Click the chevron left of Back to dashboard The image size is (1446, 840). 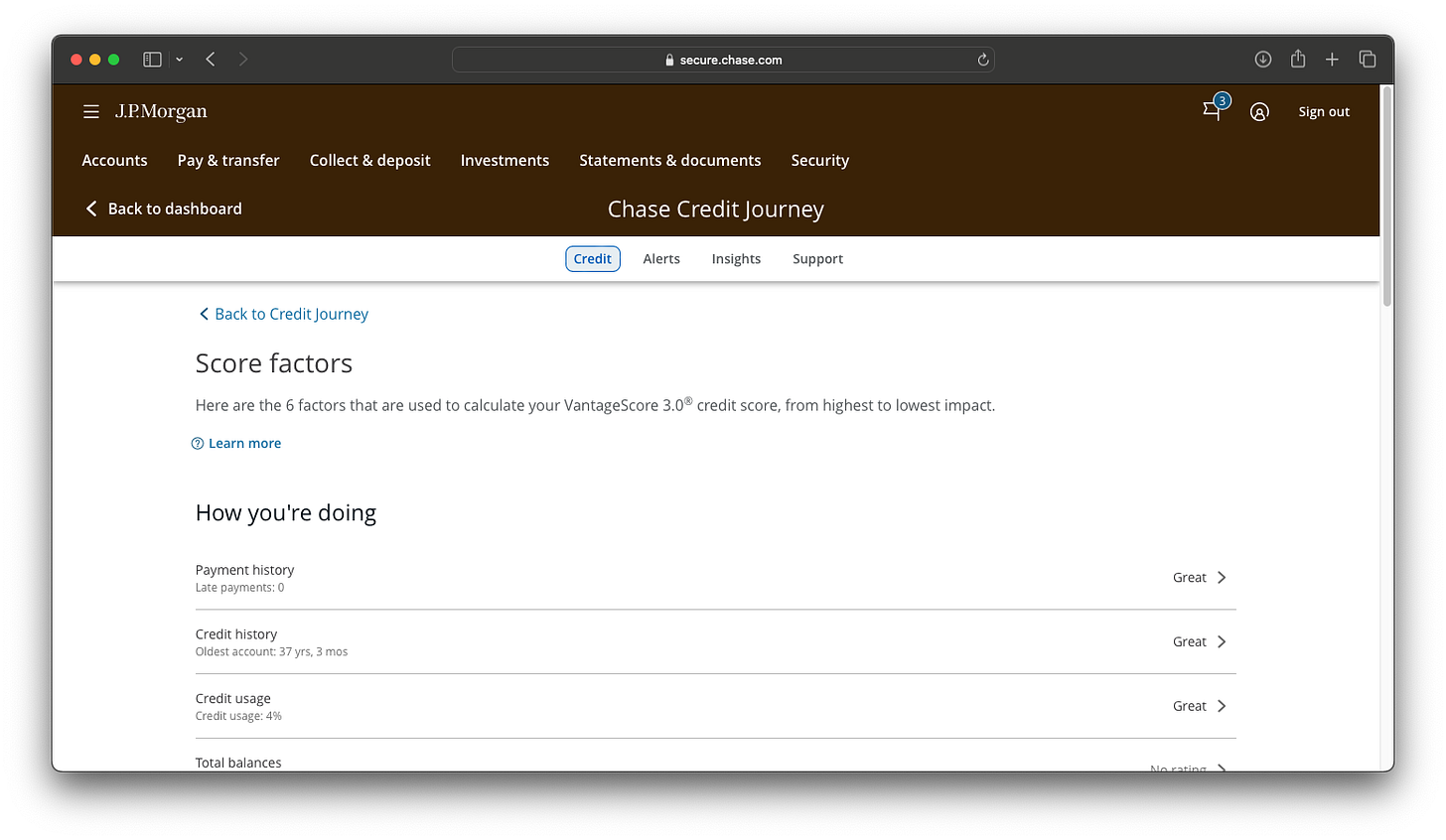91,209
